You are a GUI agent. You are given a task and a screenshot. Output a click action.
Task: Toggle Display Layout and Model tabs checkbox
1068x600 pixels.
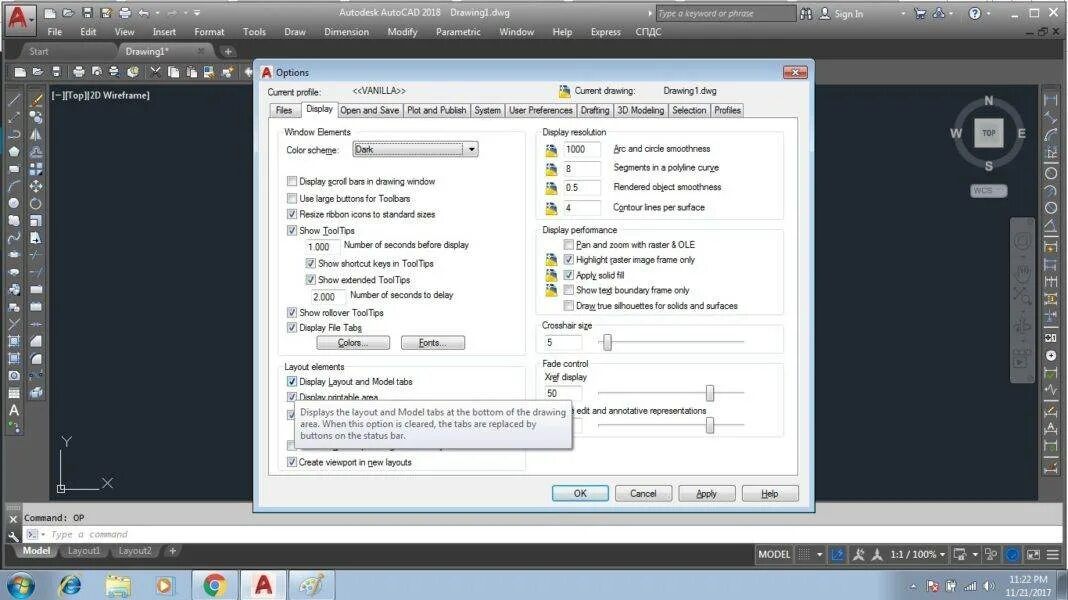pyautogui.click(x=292, y=381)
